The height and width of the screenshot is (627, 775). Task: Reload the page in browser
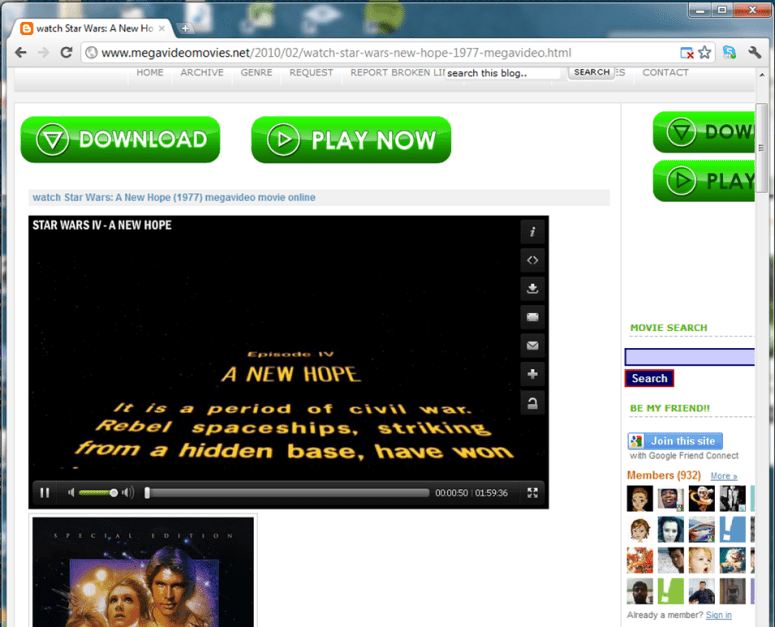coord(66,53)
